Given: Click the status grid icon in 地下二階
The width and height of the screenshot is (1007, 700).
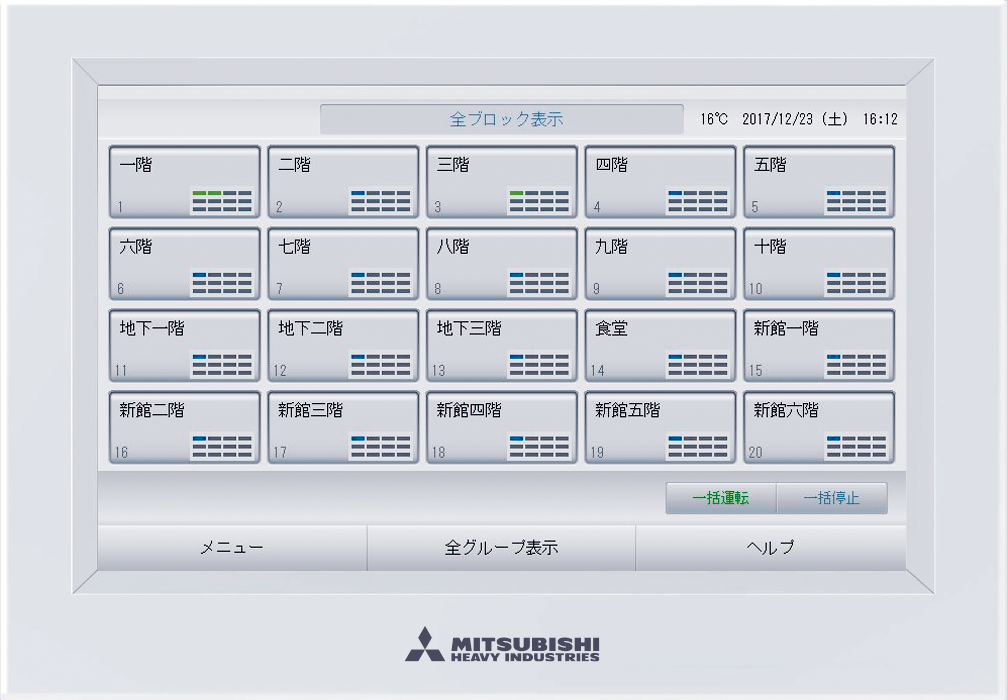Looking at the screenshot, I should [380, 366].
